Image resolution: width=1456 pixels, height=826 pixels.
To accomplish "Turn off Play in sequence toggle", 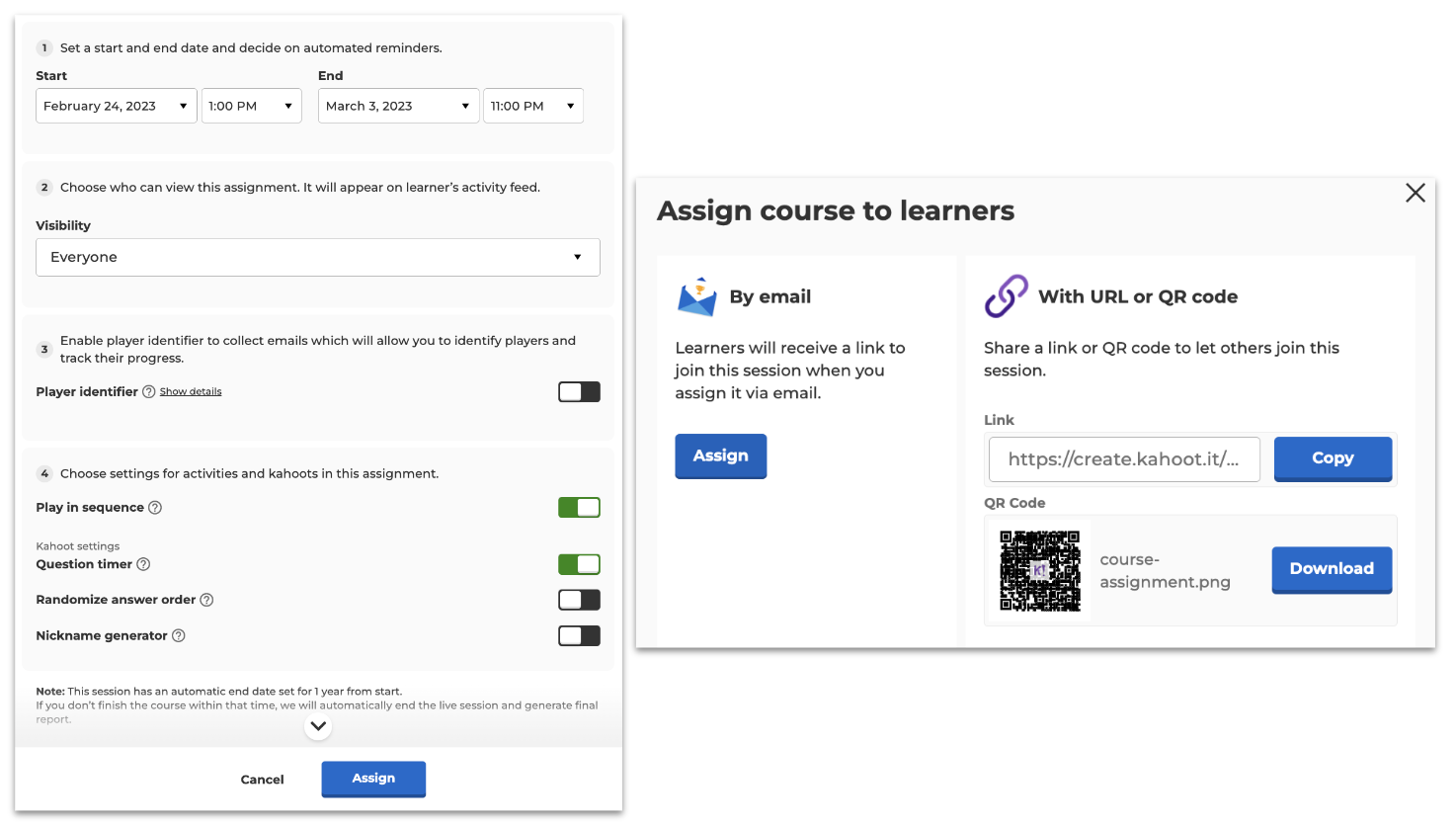I will (579, 508).
